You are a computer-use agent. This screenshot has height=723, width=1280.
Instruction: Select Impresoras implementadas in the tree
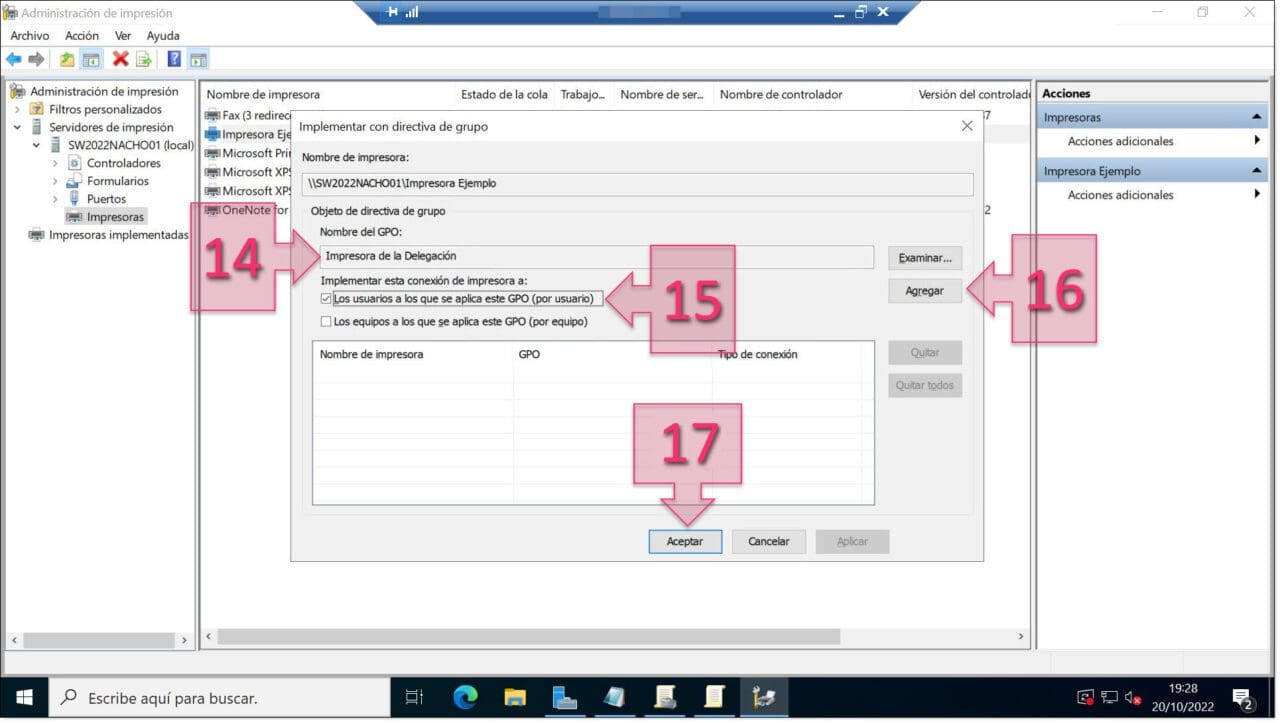click(x=118, y=235)
